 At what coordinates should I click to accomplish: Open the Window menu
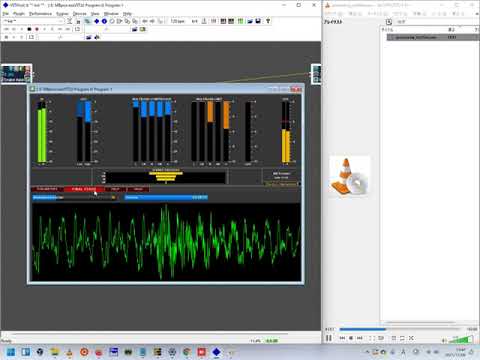[111, 14]
